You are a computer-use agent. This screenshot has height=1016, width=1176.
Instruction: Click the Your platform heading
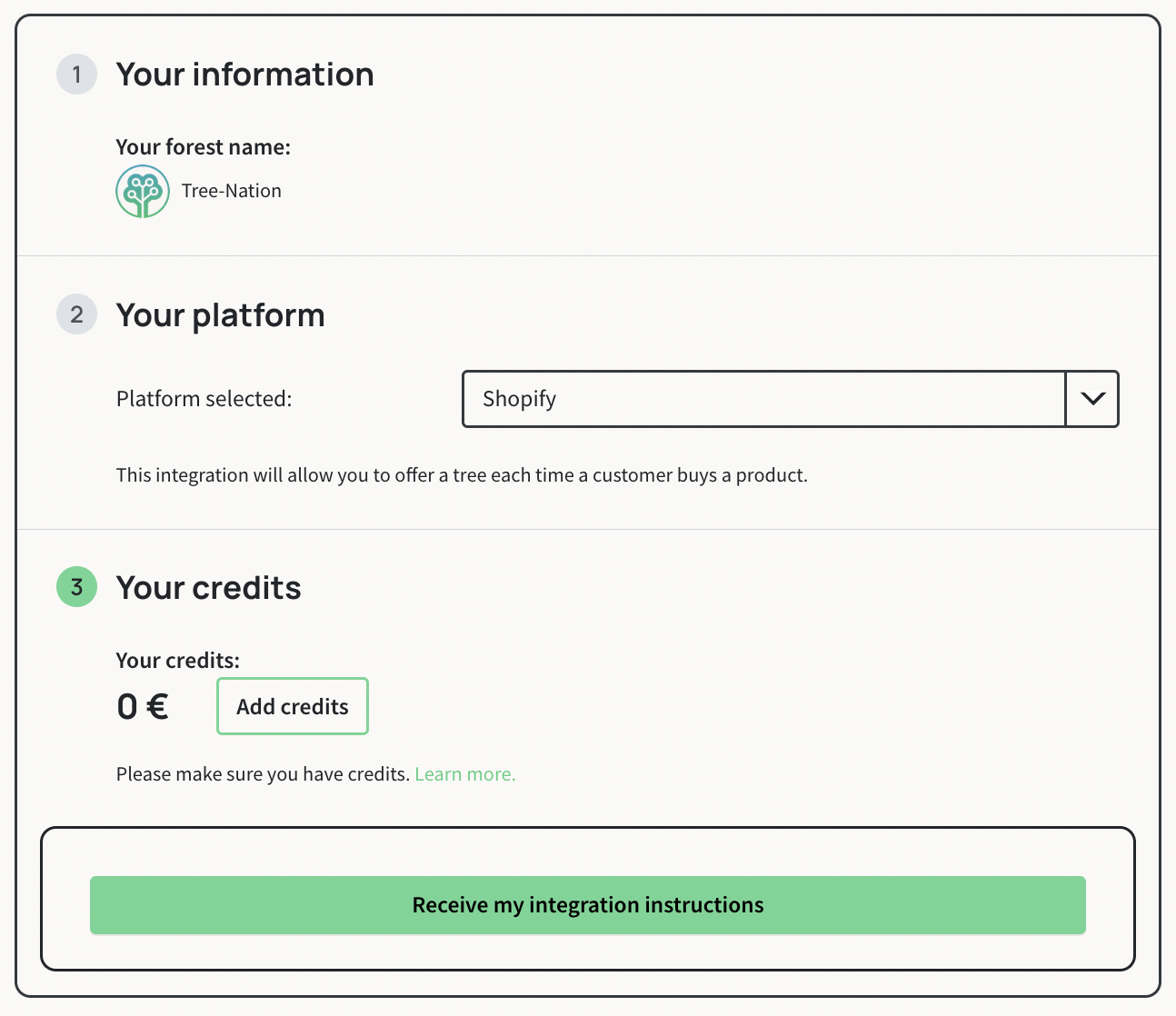(220, 315)
